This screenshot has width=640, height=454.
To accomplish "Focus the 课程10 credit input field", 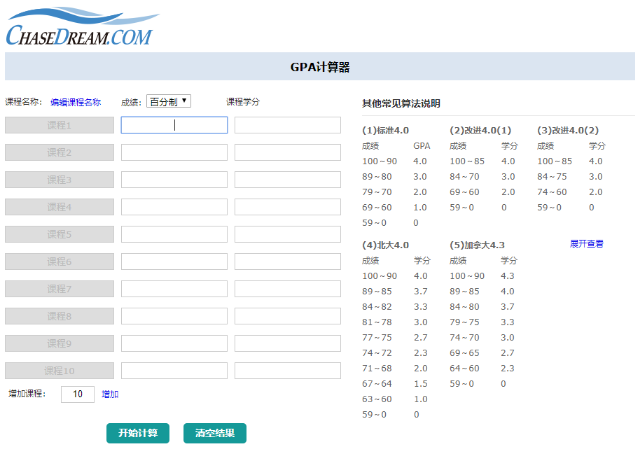I will tap(287, 370).
